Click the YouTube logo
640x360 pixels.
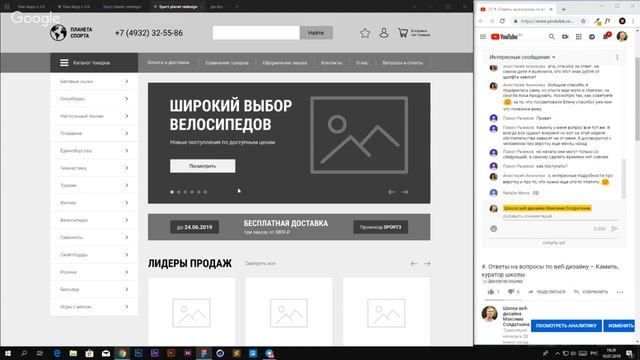click(x=504, y=37)
